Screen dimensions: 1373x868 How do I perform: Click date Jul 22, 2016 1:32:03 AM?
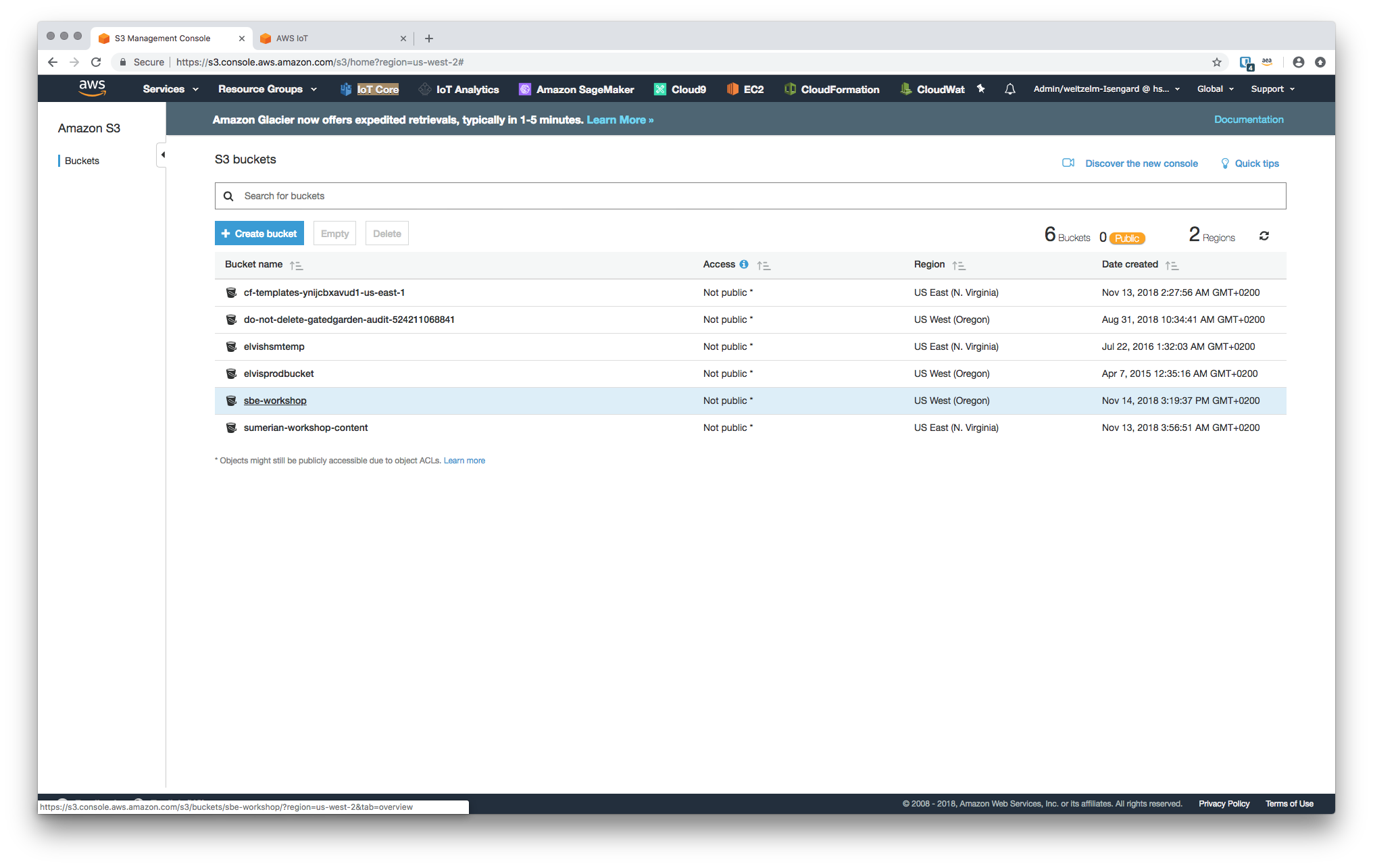click(x=1178, y=347)
